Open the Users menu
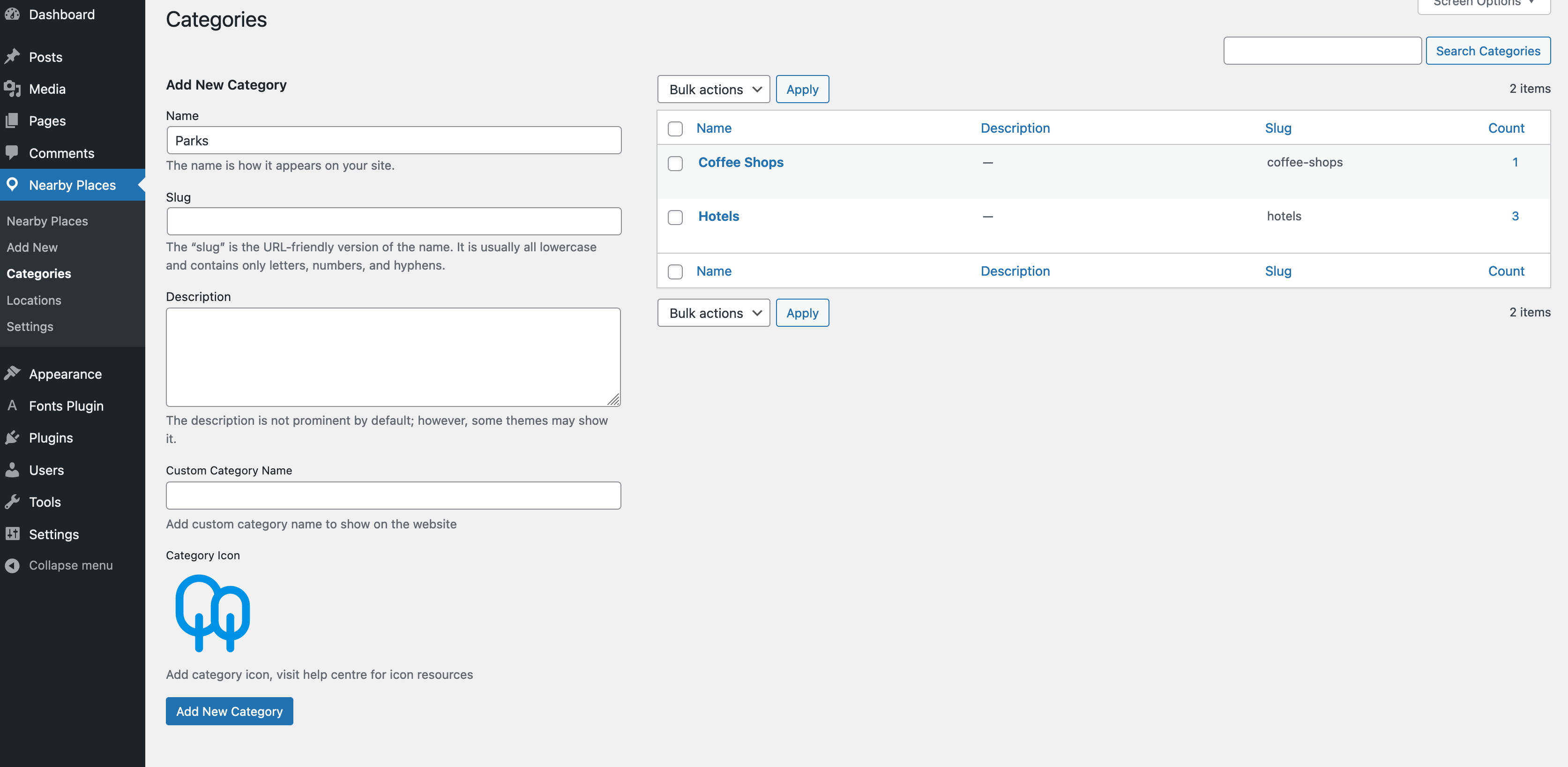The image size is (1568, 767). tap(46, 470)
